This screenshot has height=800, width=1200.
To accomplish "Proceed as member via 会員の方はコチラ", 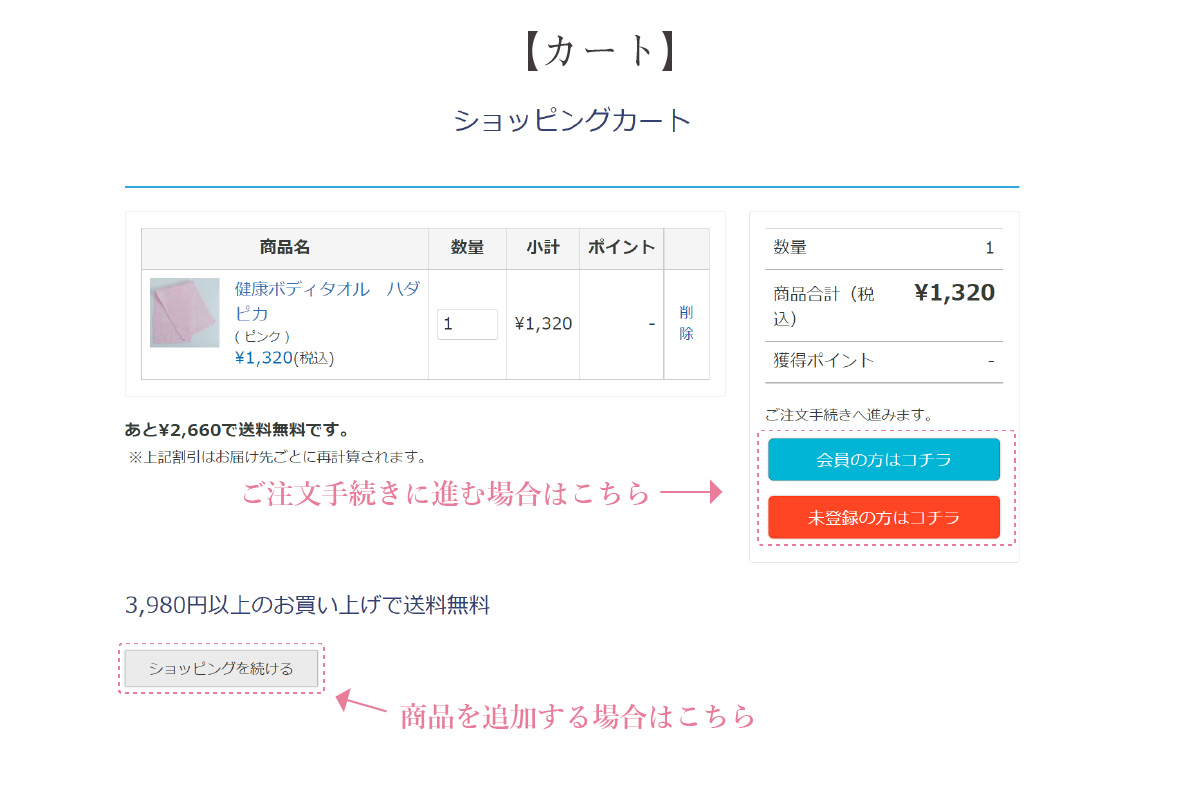I will pyautogui.click(x=884, y=460).
